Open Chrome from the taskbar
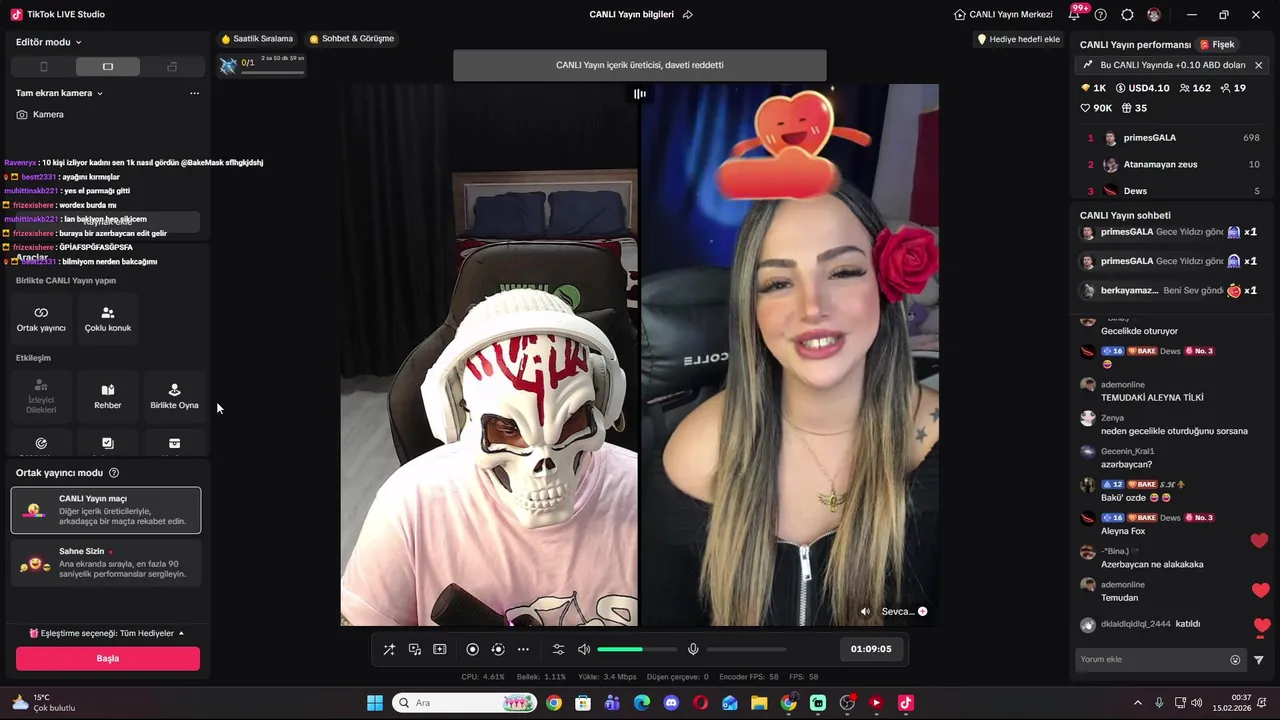The image size is (1280, 720). [x=554, y=703]
